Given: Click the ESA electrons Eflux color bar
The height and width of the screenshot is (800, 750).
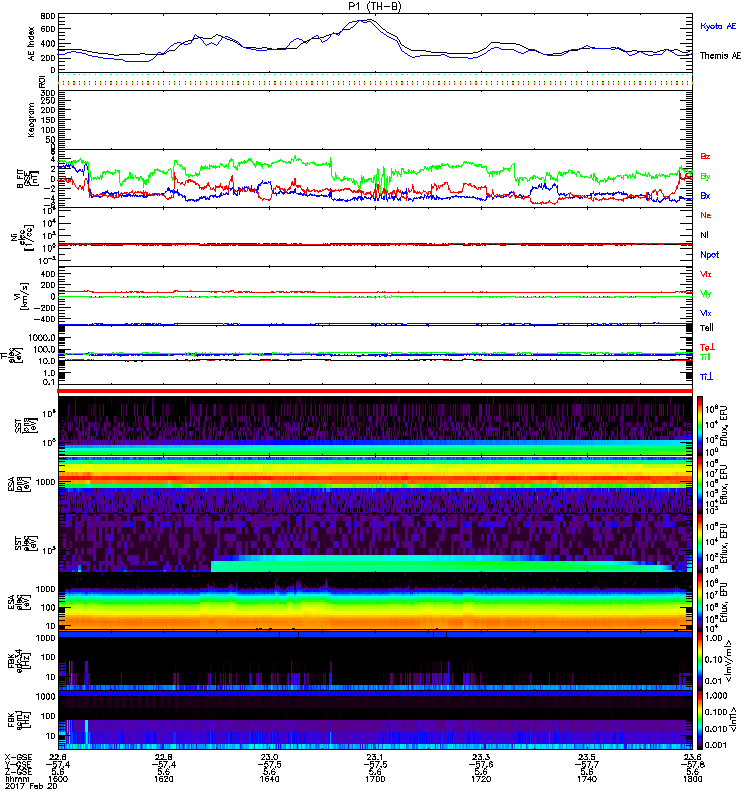Looking at the screenshot, I should 700,602.
